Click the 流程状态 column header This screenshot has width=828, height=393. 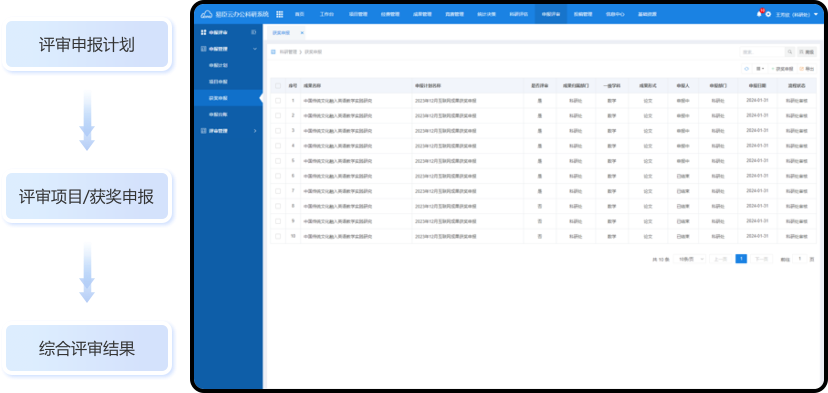point(797,86)
